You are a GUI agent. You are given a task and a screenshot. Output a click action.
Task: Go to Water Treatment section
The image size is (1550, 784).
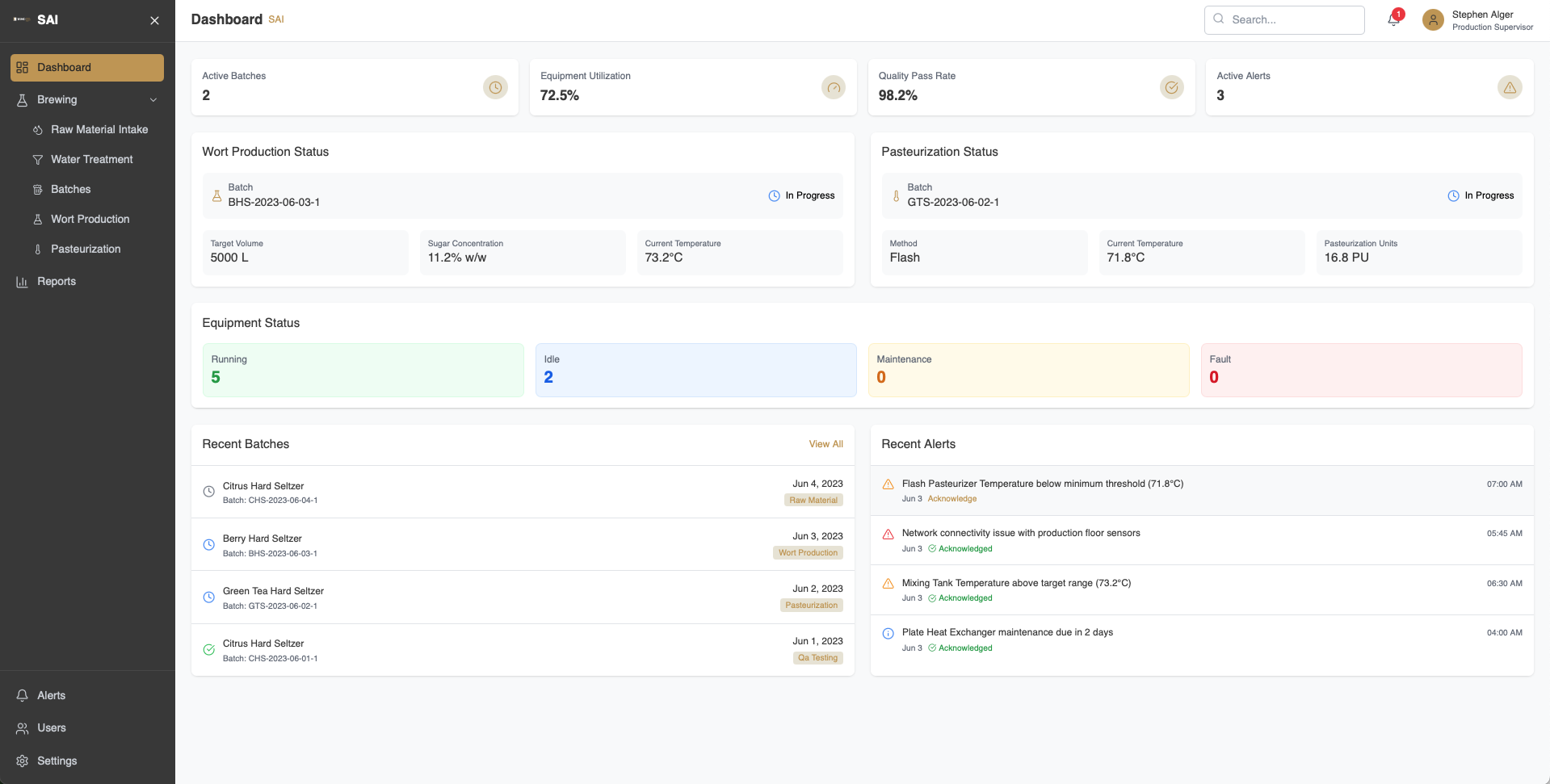tap(90, 159)
